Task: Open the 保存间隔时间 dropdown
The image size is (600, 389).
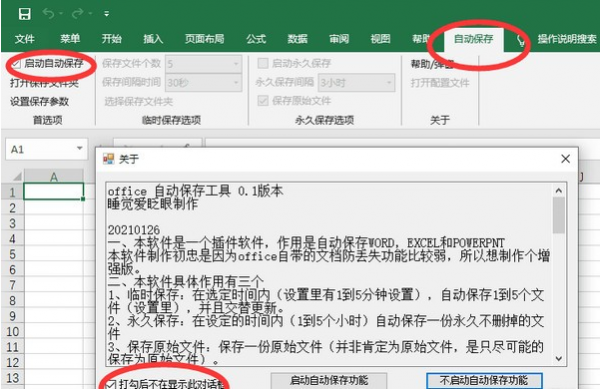Action: tap(203, 82)
